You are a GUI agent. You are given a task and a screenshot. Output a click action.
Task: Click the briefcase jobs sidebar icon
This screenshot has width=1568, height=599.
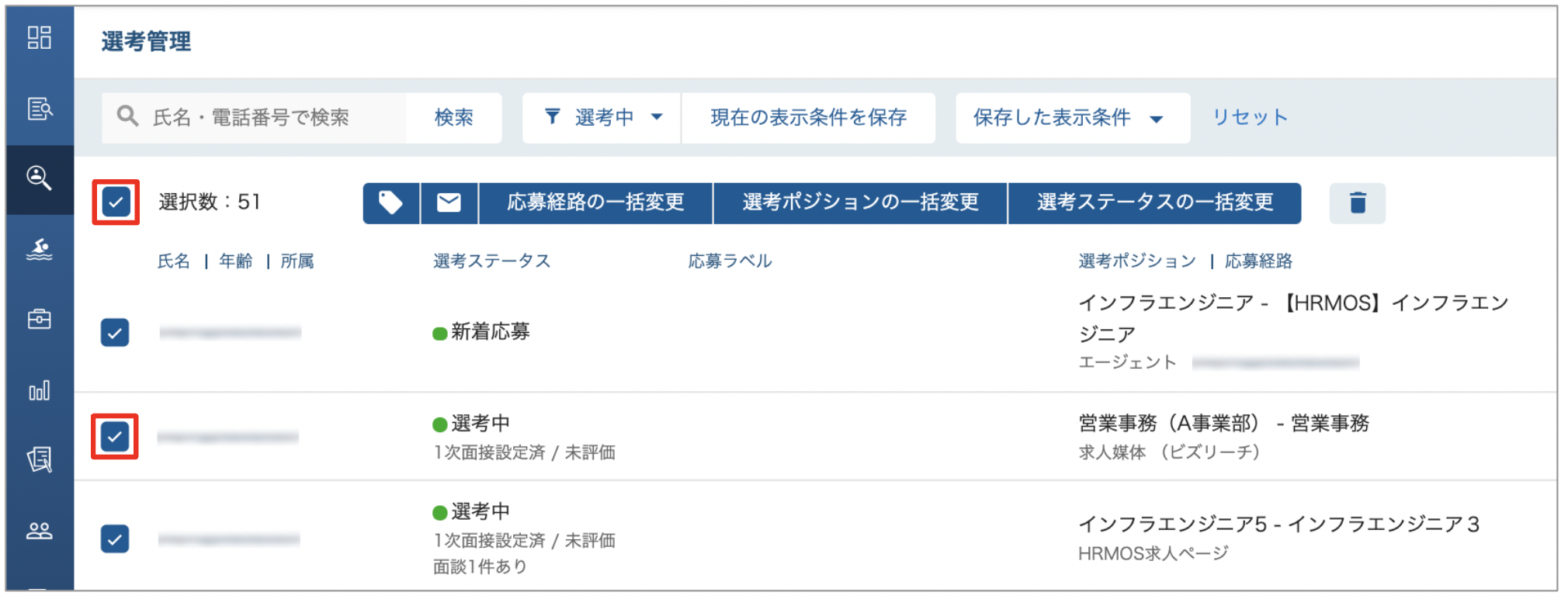point(39,319)
